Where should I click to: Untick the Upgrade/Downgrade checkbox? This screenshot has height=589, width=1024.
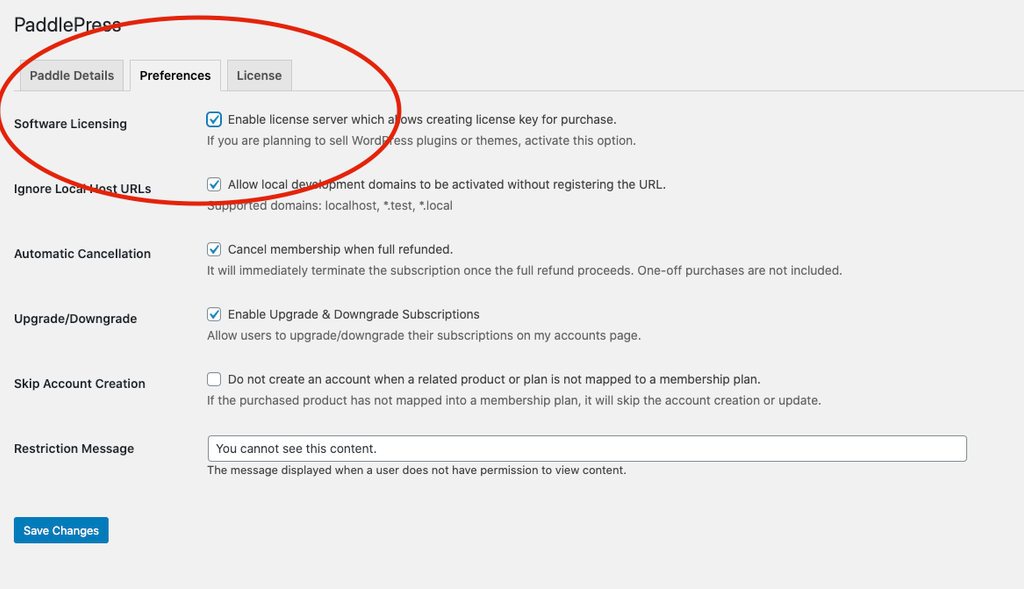pos(214,314)
